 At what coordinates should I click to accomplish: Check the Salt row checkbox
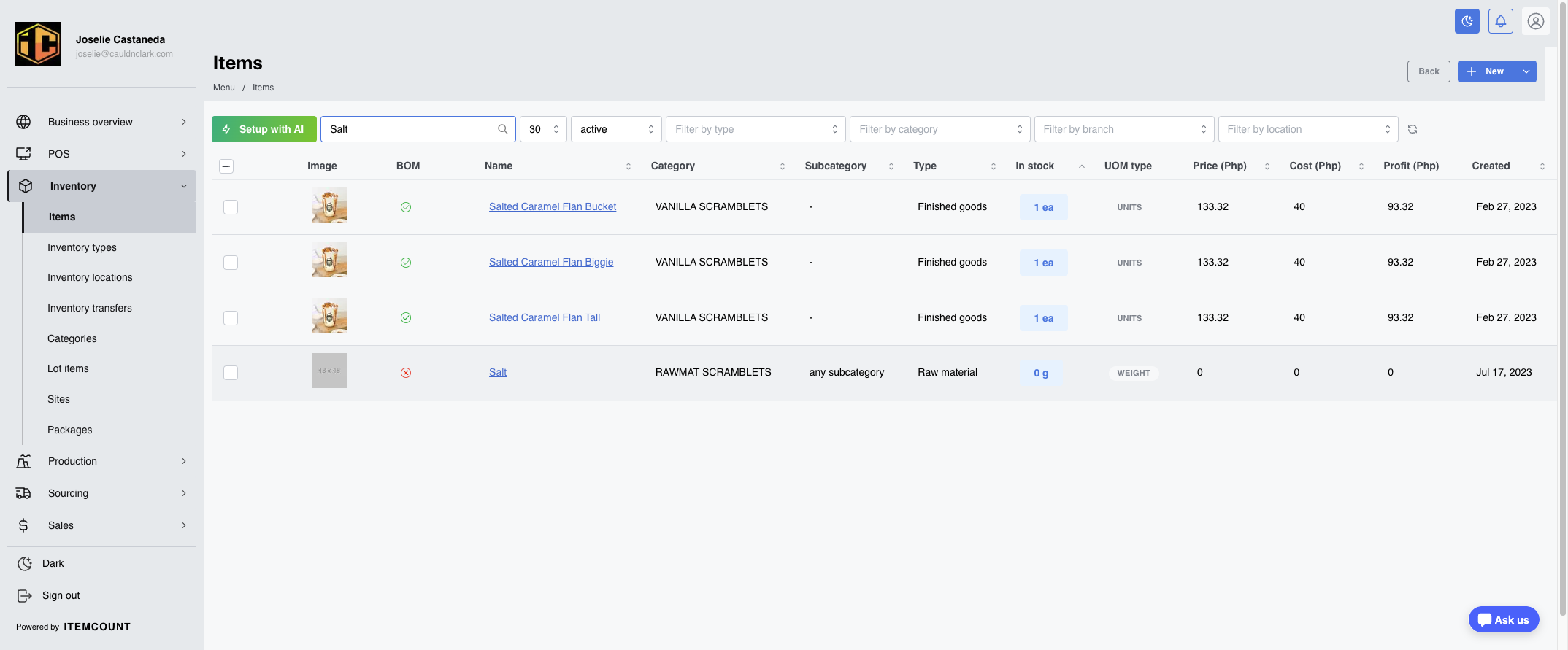231,373
